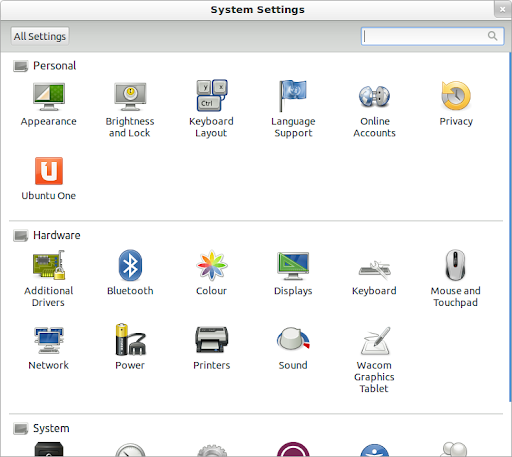
Task: Open Printers settings
Action: 211,348
